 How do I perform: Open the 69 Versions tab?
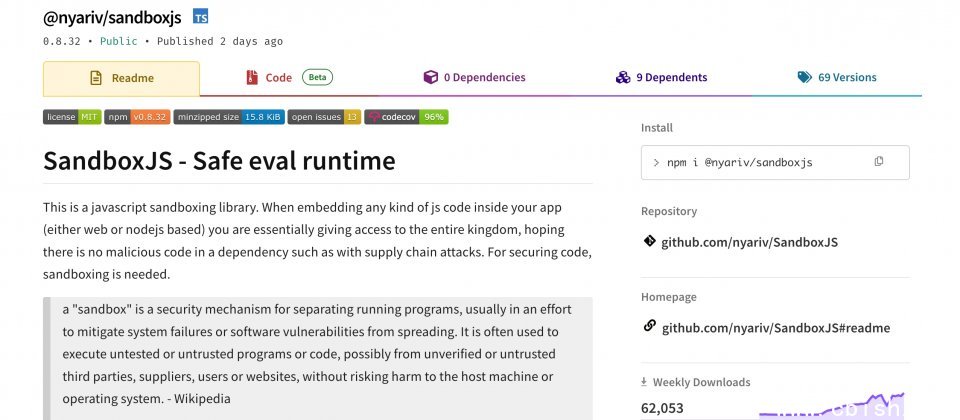pos(846,78)
